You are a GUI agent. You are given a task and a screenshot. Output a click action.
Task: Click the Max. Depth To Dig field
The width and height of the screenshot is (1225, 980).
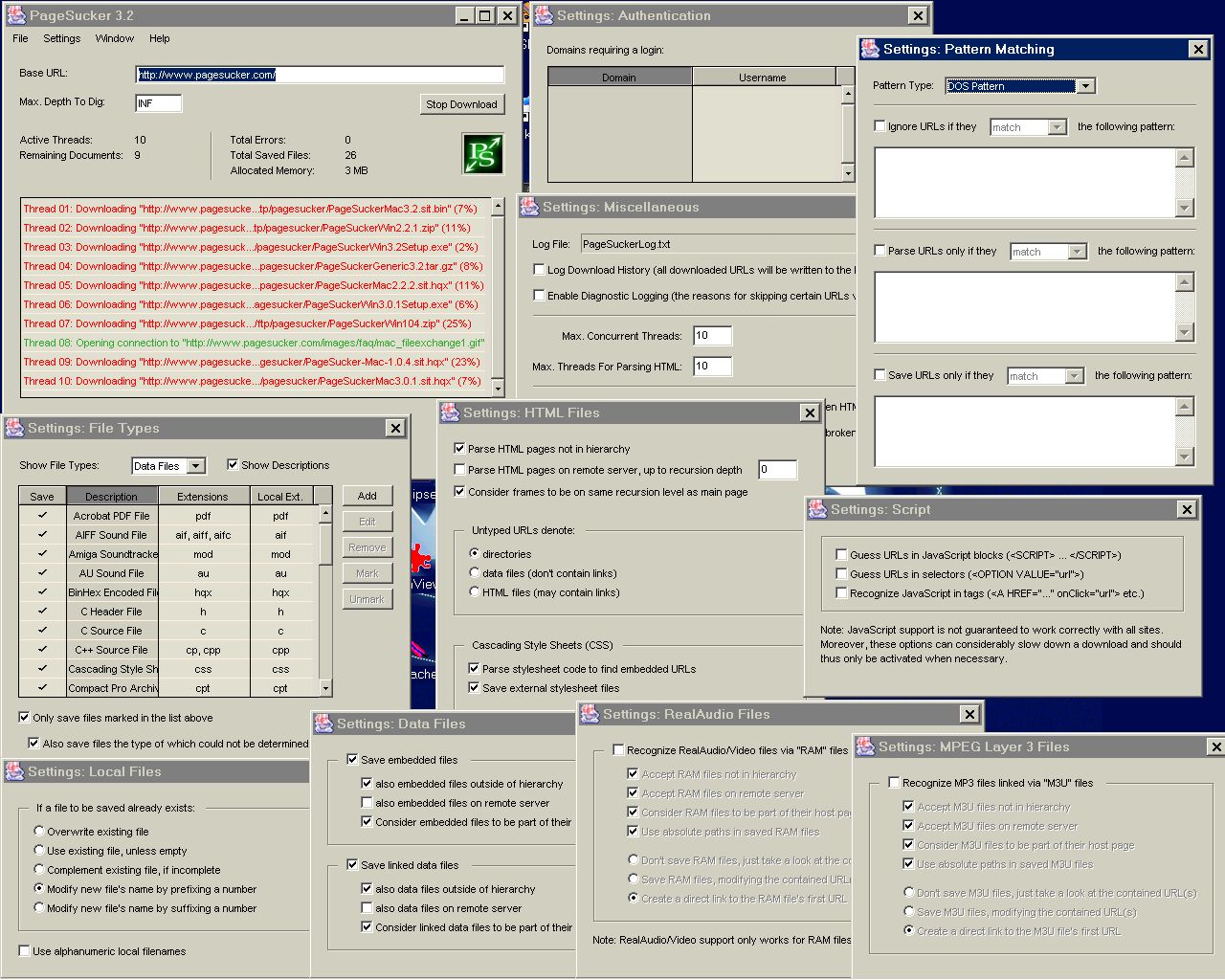159,103
